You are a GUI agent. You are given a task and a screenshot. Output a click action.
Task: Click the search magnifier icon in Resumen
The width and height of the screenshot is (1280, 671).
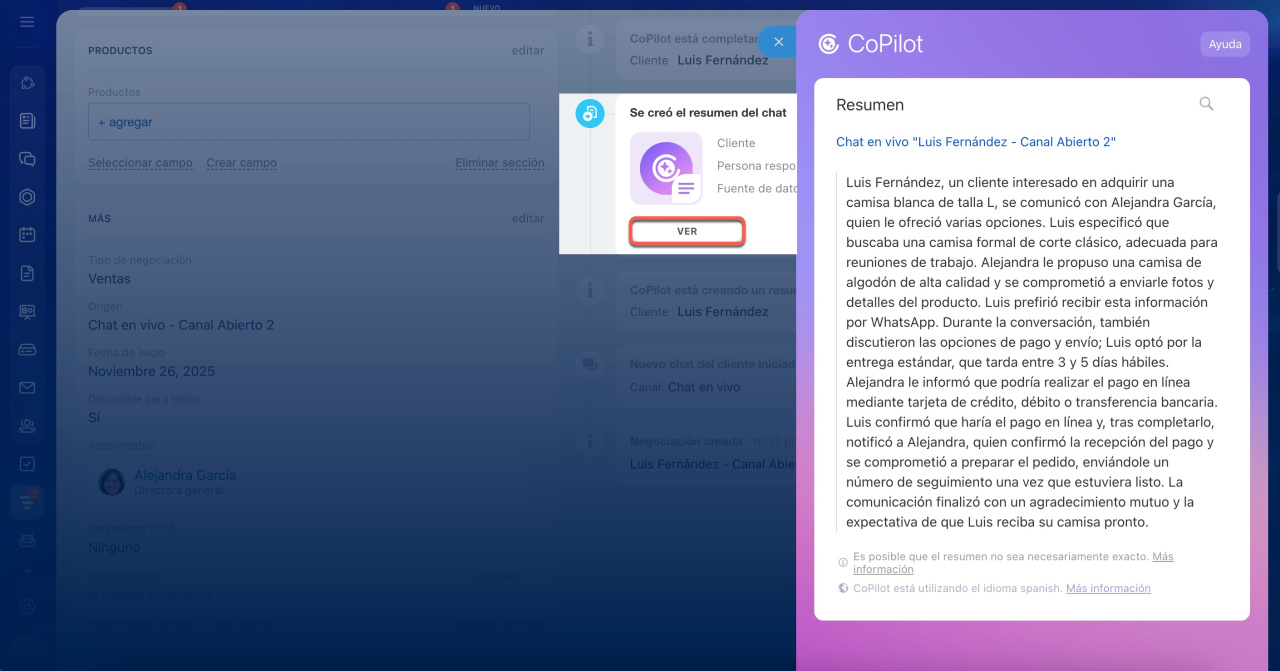click(1206, 104)
